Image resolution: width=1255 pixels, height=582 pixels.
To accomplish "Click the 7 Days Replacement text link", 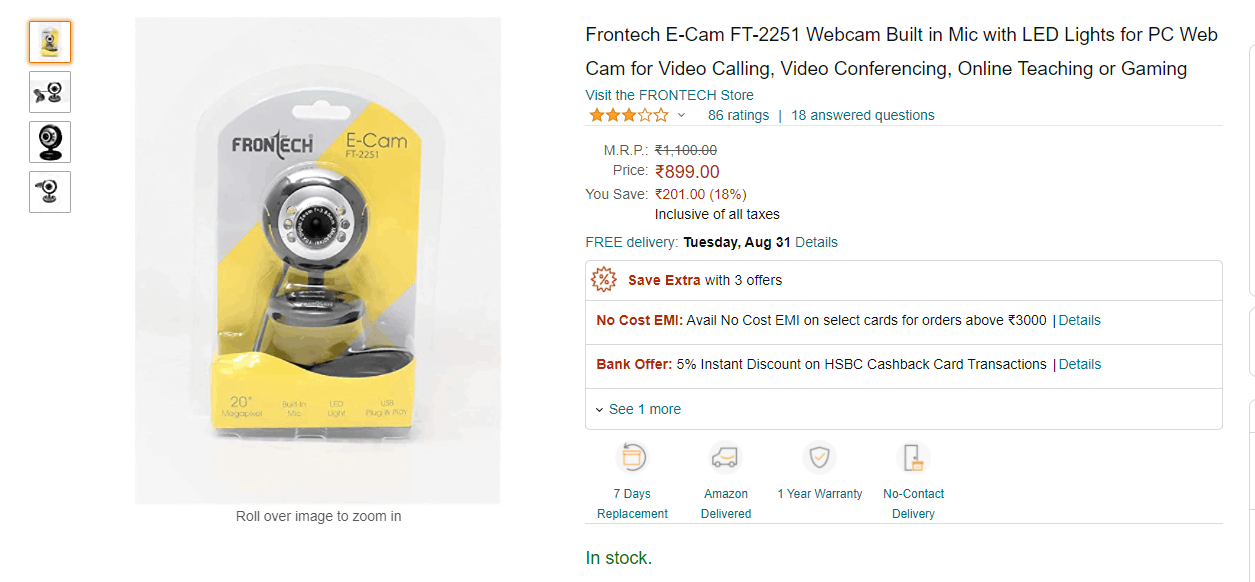I will pos(632,503).
